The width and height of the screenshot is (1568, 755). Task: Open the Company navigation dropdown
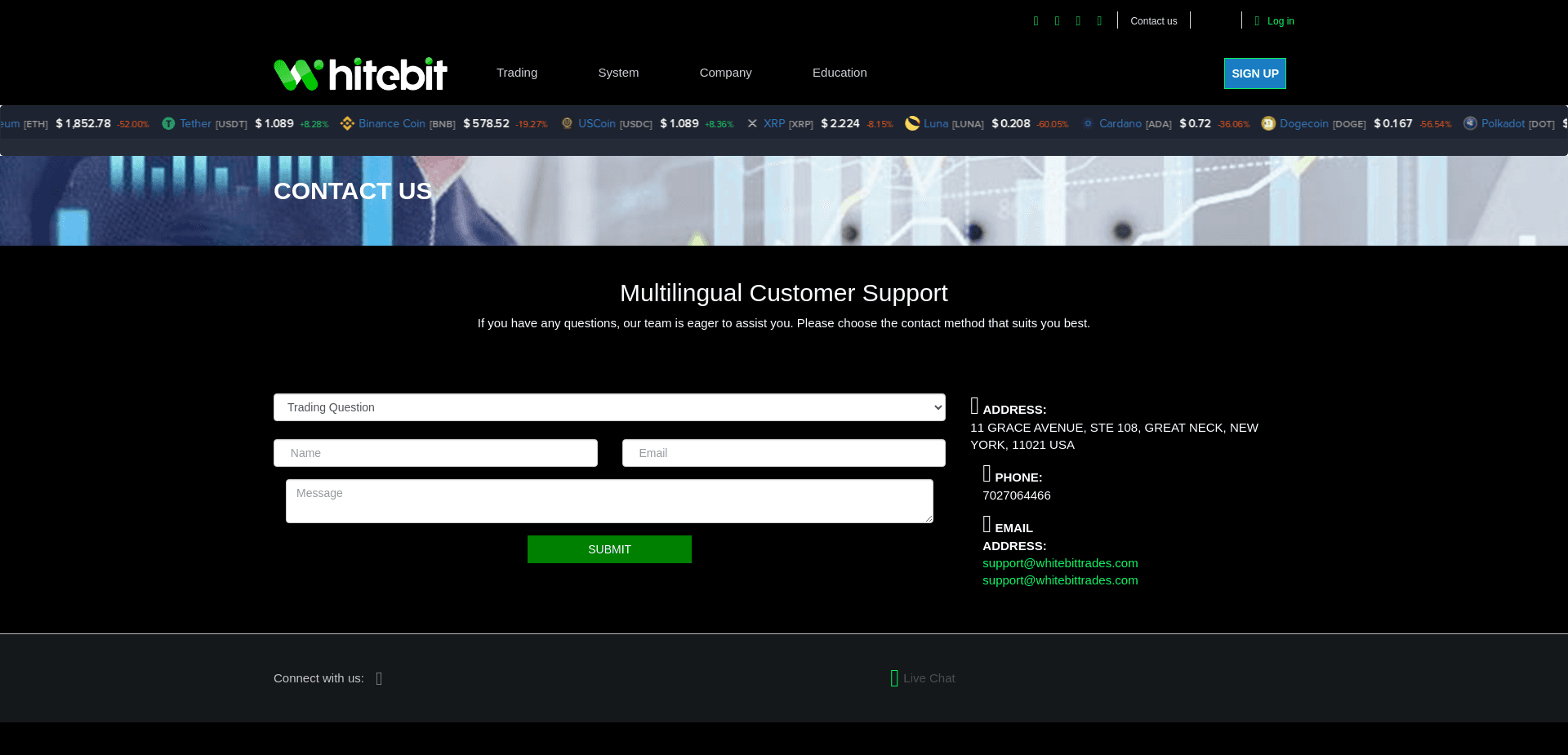(x=725, y=73)
